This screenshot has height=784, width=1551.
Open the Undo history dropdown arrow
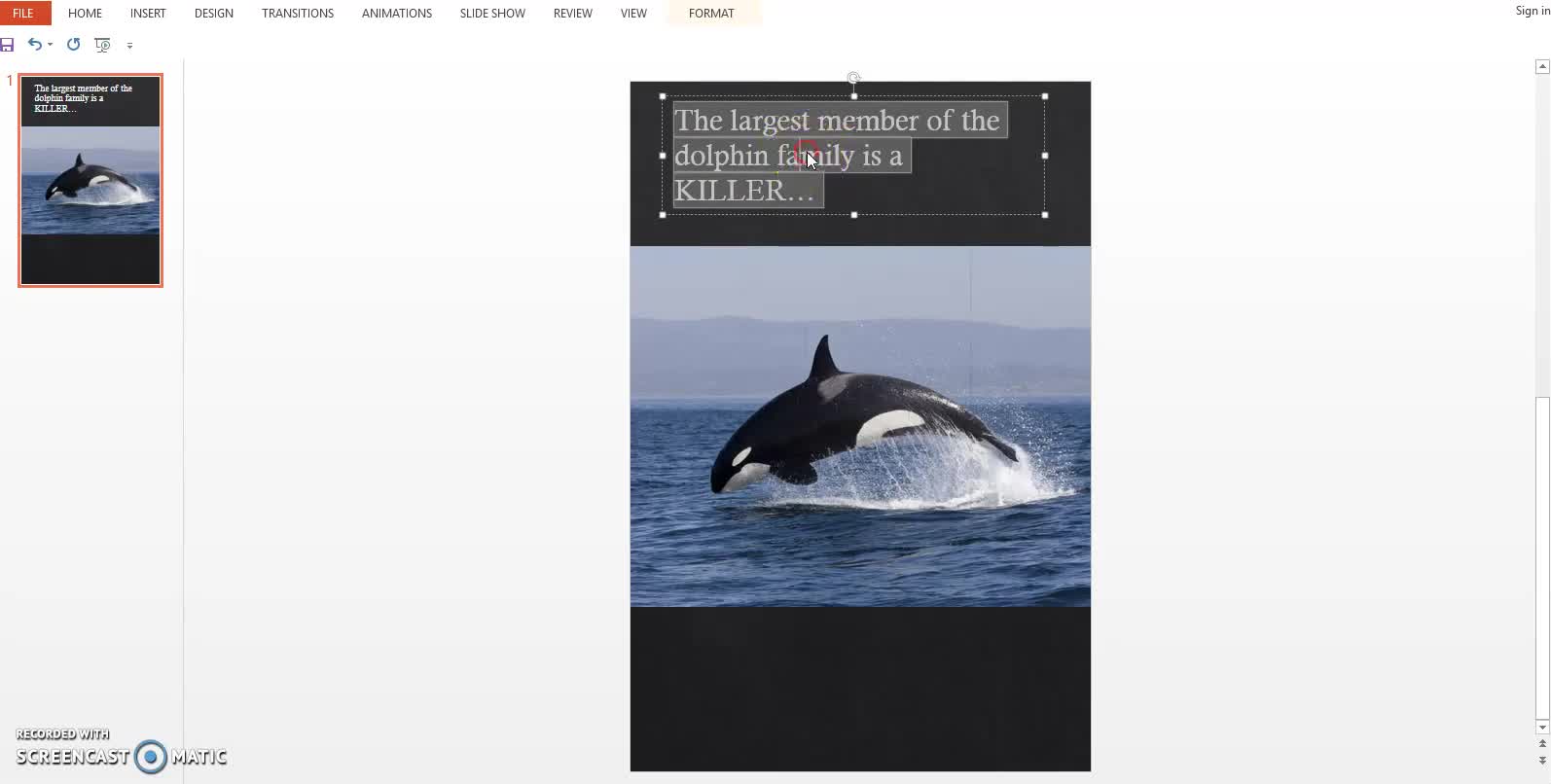[50, 45]
